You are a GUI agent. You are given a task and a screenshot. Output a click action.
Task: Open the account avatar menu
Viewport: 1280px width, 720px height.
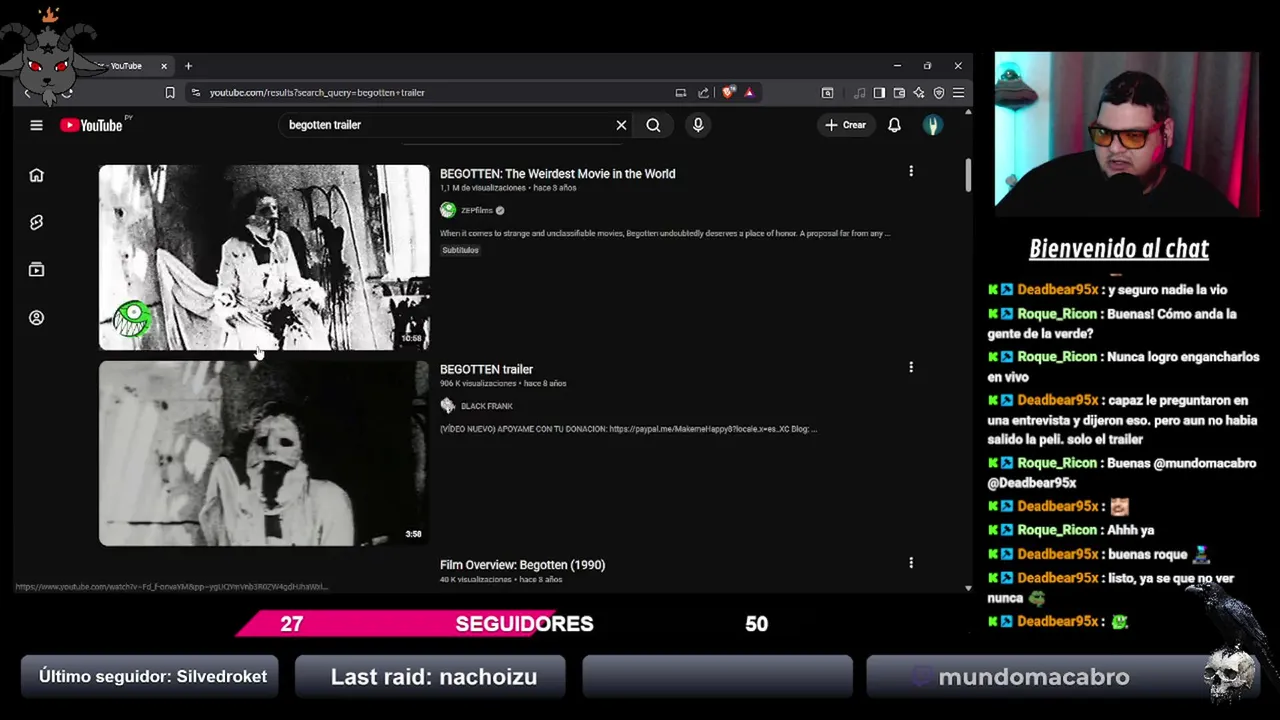(932, 125)
